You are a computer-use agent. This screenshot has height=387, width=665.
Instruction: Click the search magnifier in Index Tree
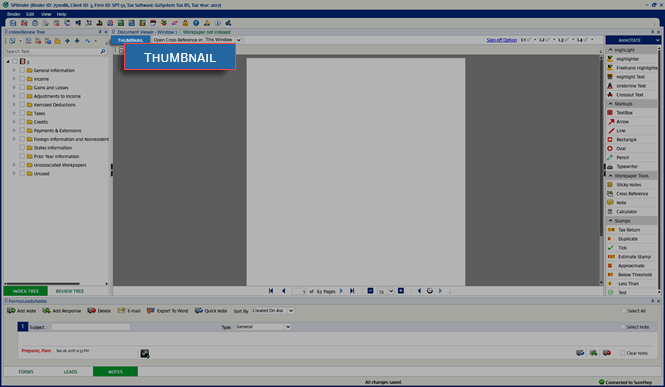pyautogui.click(x=103, y=51)
